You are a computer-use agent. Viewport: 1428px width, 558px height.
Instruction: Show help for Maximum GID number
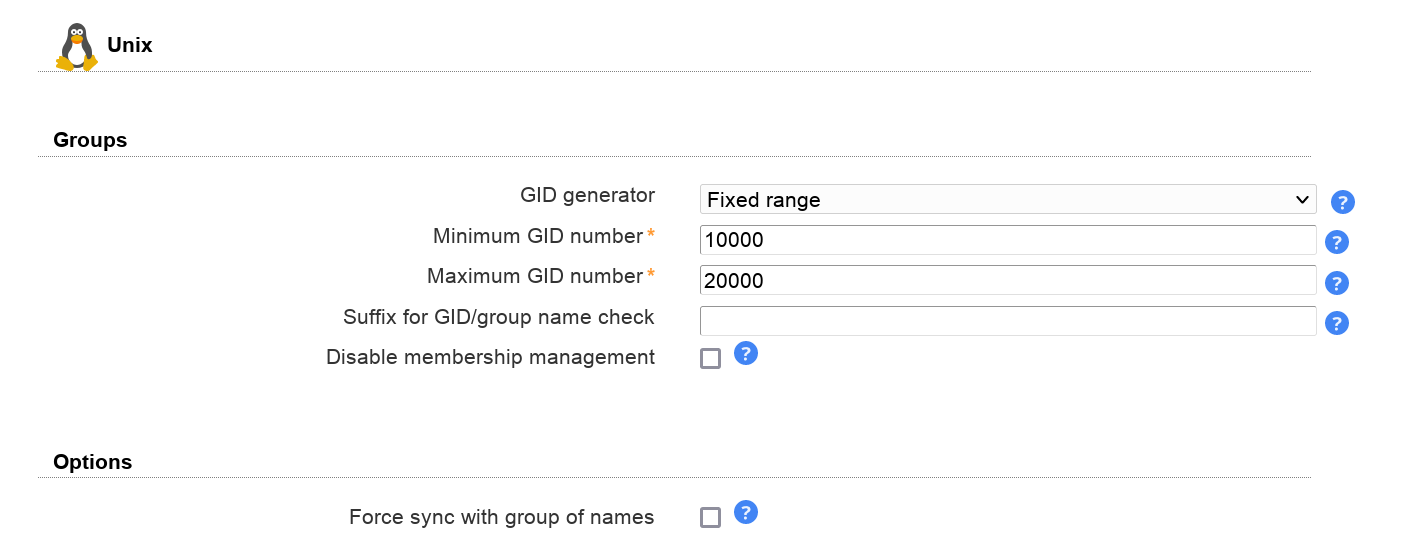click(1336, 283)
